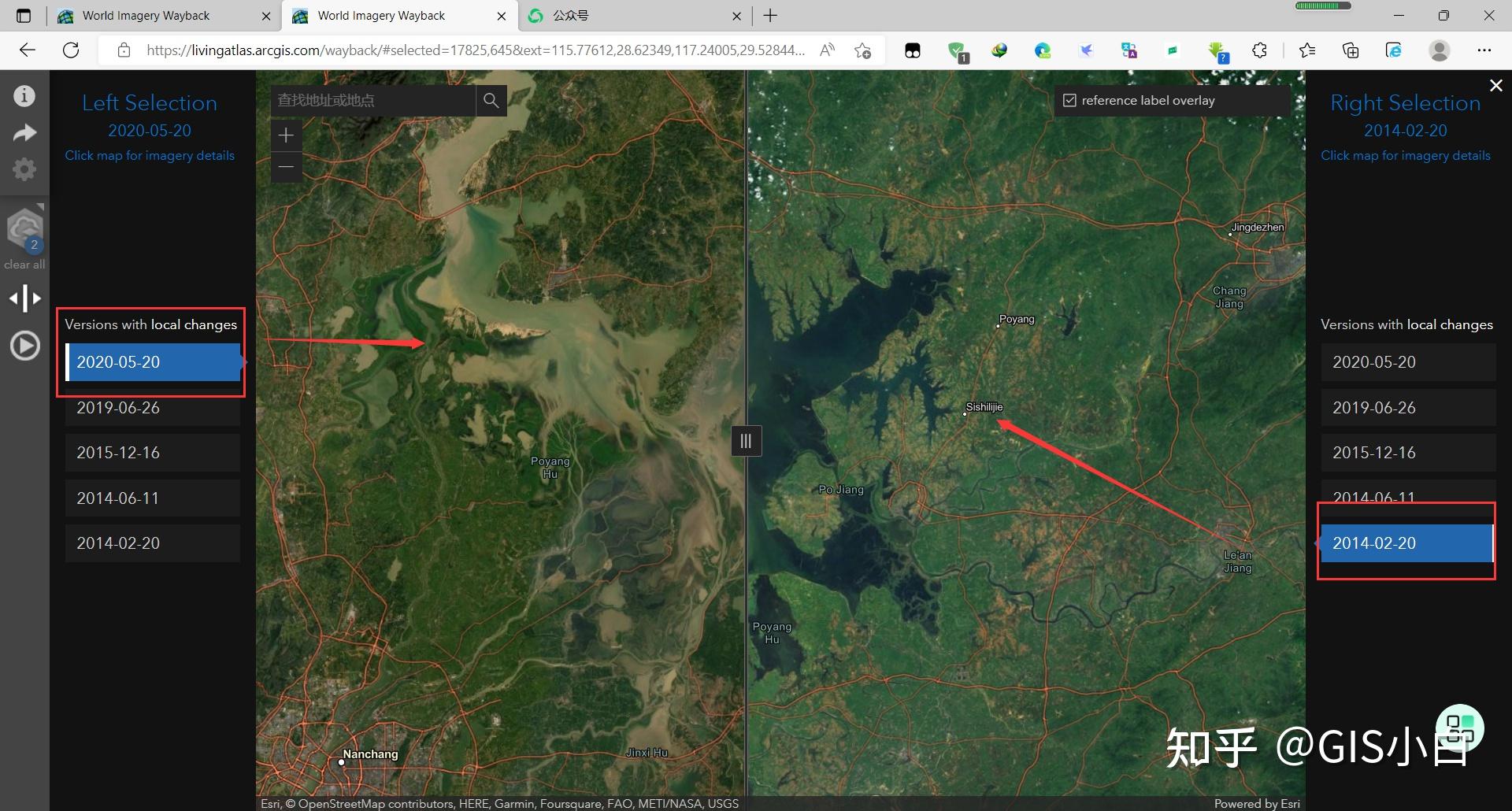Viewport: 1512px width, 811px height.
Task: Open the browser settings and more menu
Action: [x=1484, y=50]
